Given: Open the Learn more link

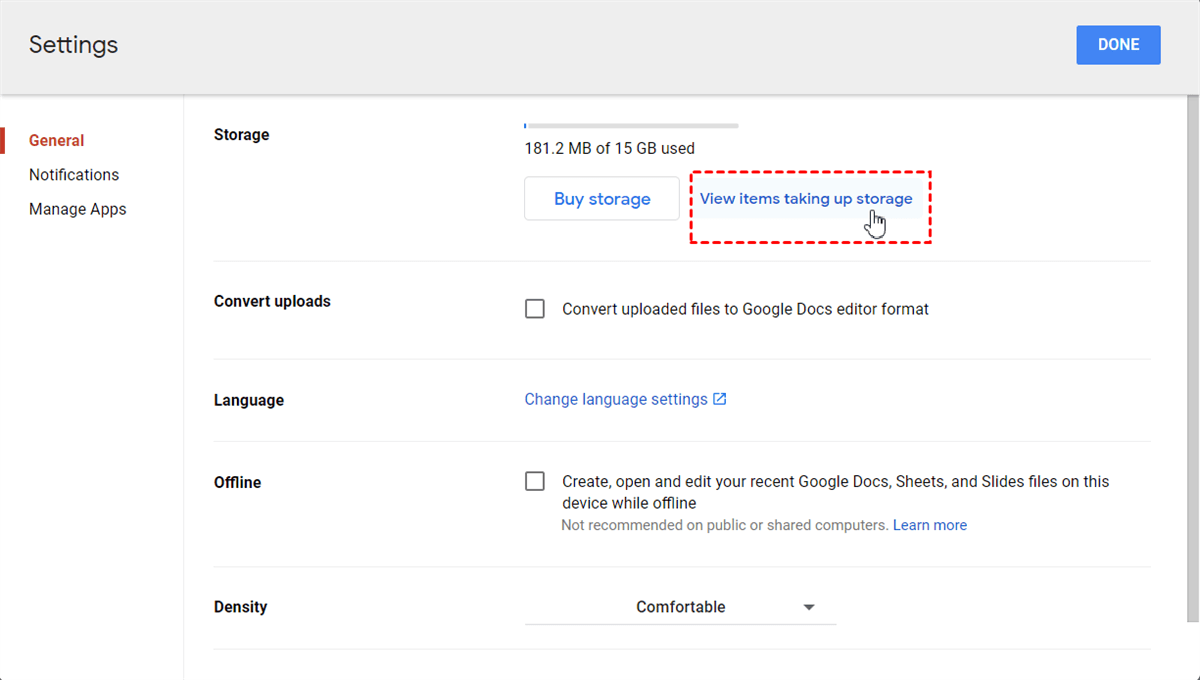Looking at the screenshot, I should (x=930, y=525).
